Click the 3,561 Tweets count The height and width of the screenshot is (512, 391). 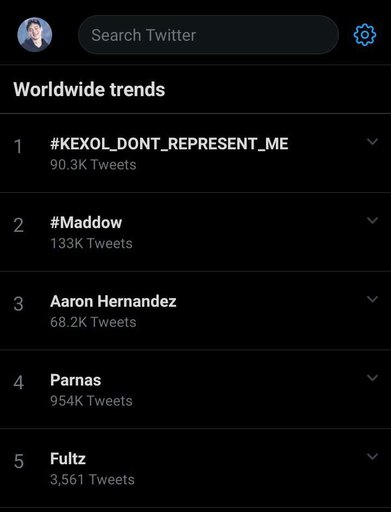pyautogui.click(x=92, y=480)
